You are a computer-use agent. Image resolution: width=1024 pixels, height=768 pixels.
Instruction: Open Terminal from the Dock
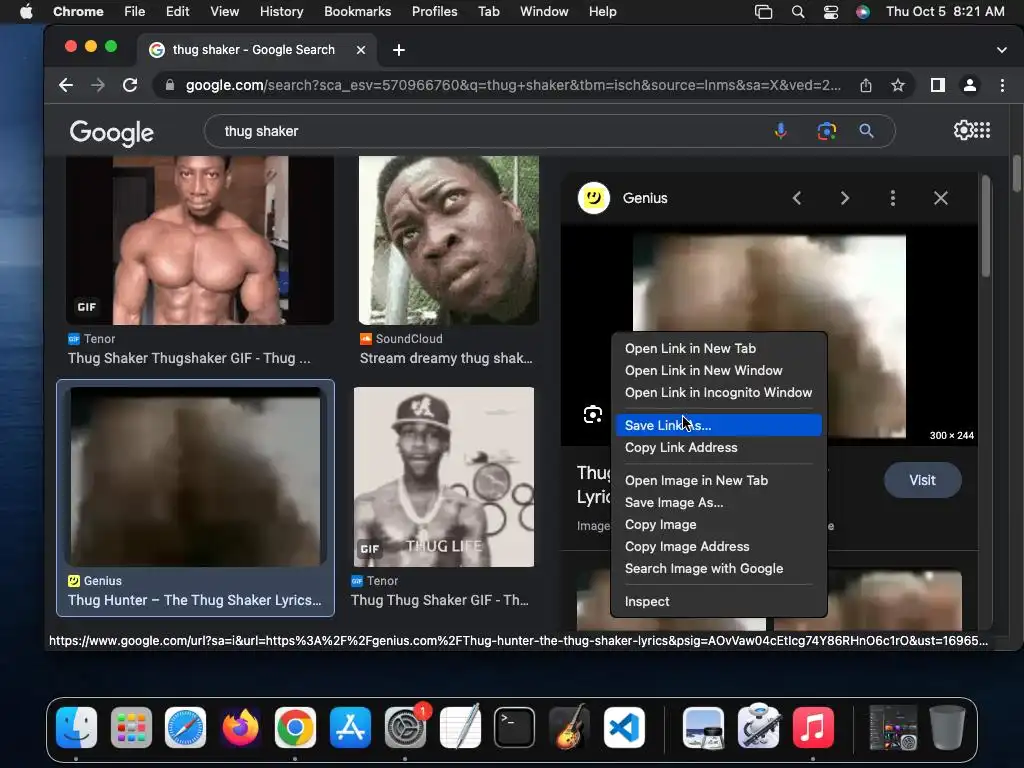pyautogui.click(x=515, y=727)
